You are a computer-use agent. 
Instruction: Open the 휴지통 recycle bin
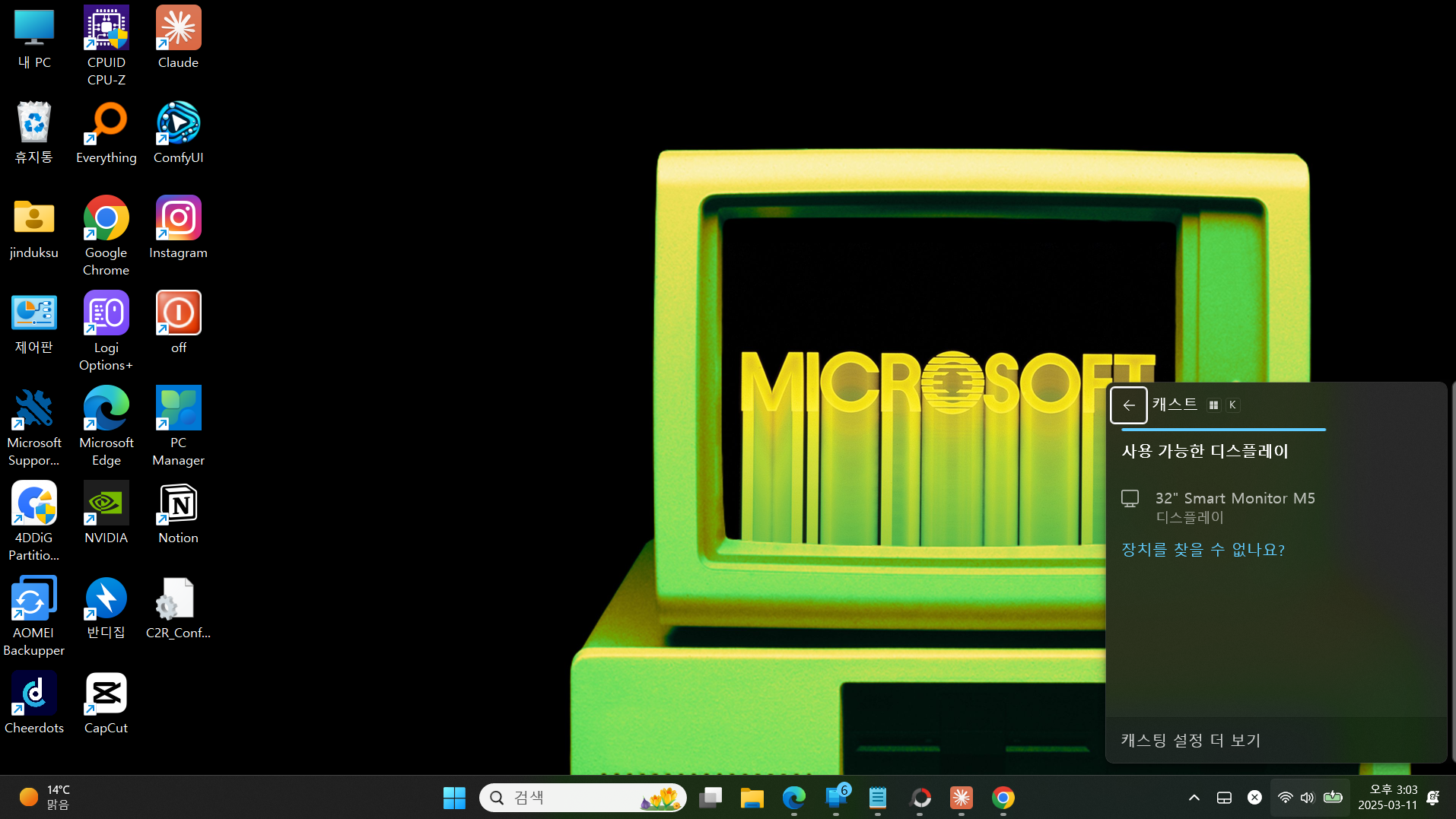(34, 133)
